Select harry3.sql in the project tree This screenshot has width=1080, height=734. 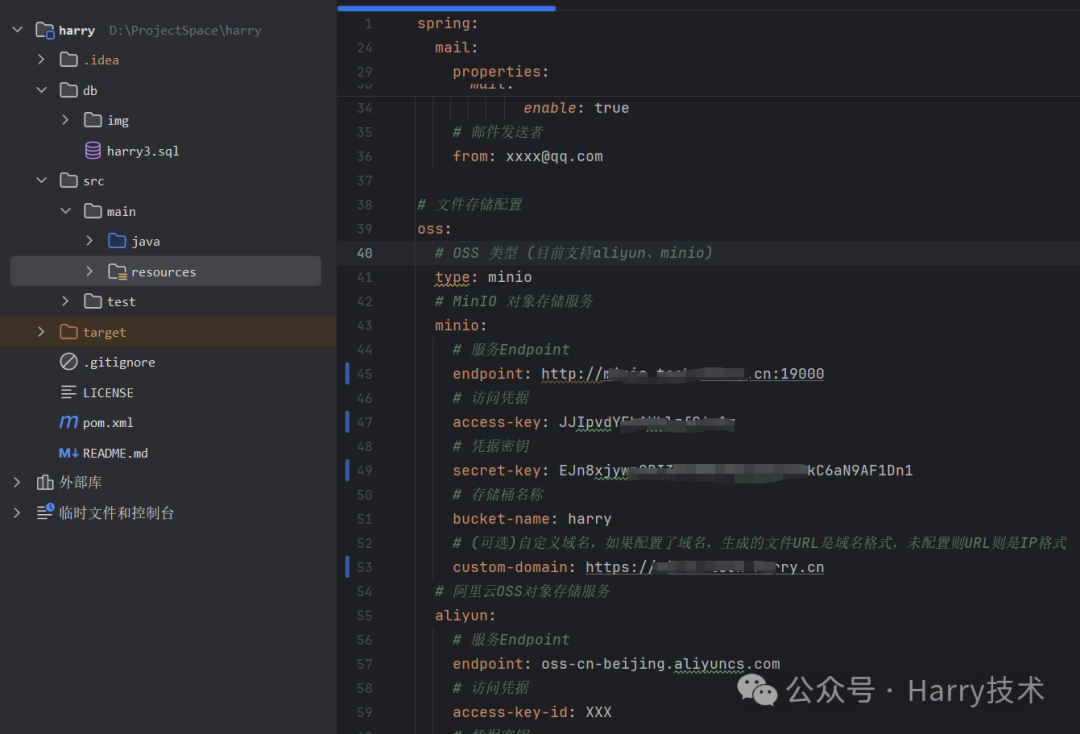tap(143, 151)
